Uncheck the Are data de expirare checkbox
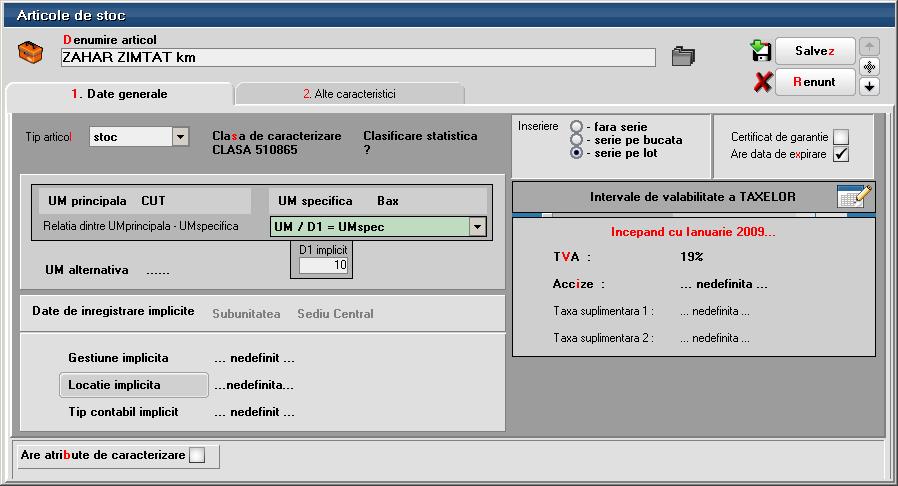898x486 pixels. coord(841,154)
